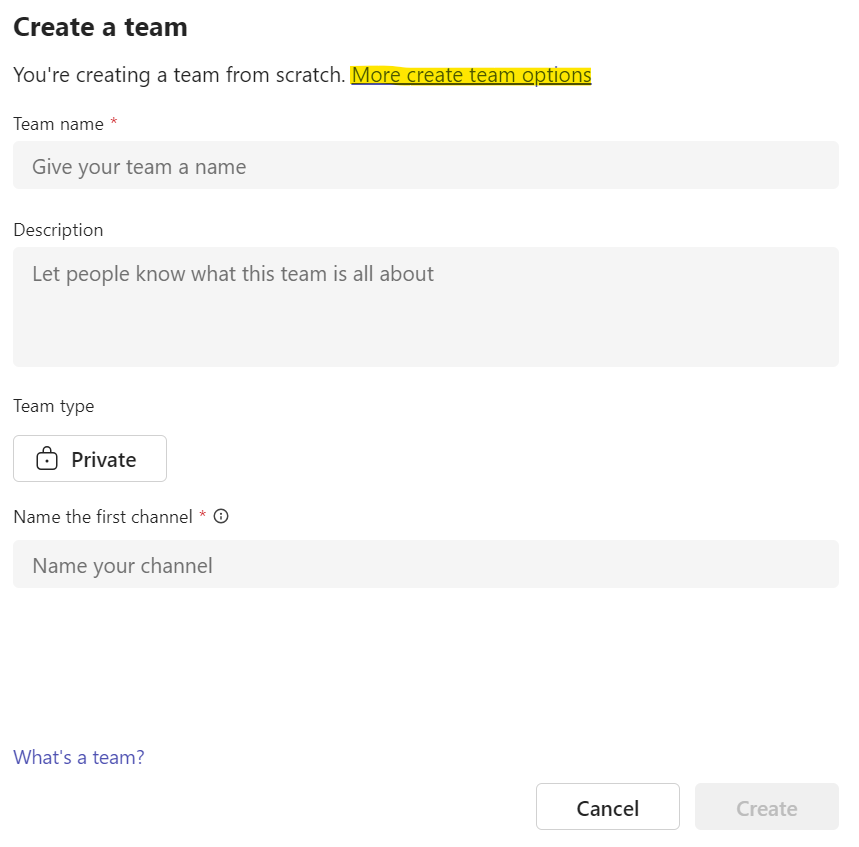859x847 pixels.
Task: Click the lock icon in Team type
Action: [47, 459]
